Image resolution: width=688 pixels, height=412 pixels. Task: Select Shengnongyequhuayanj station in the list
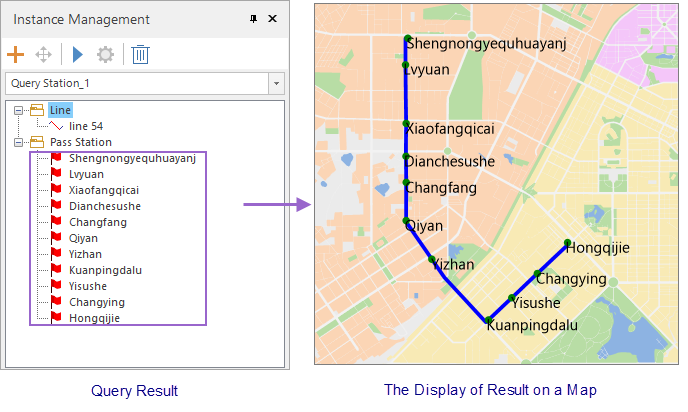[132, 158]
